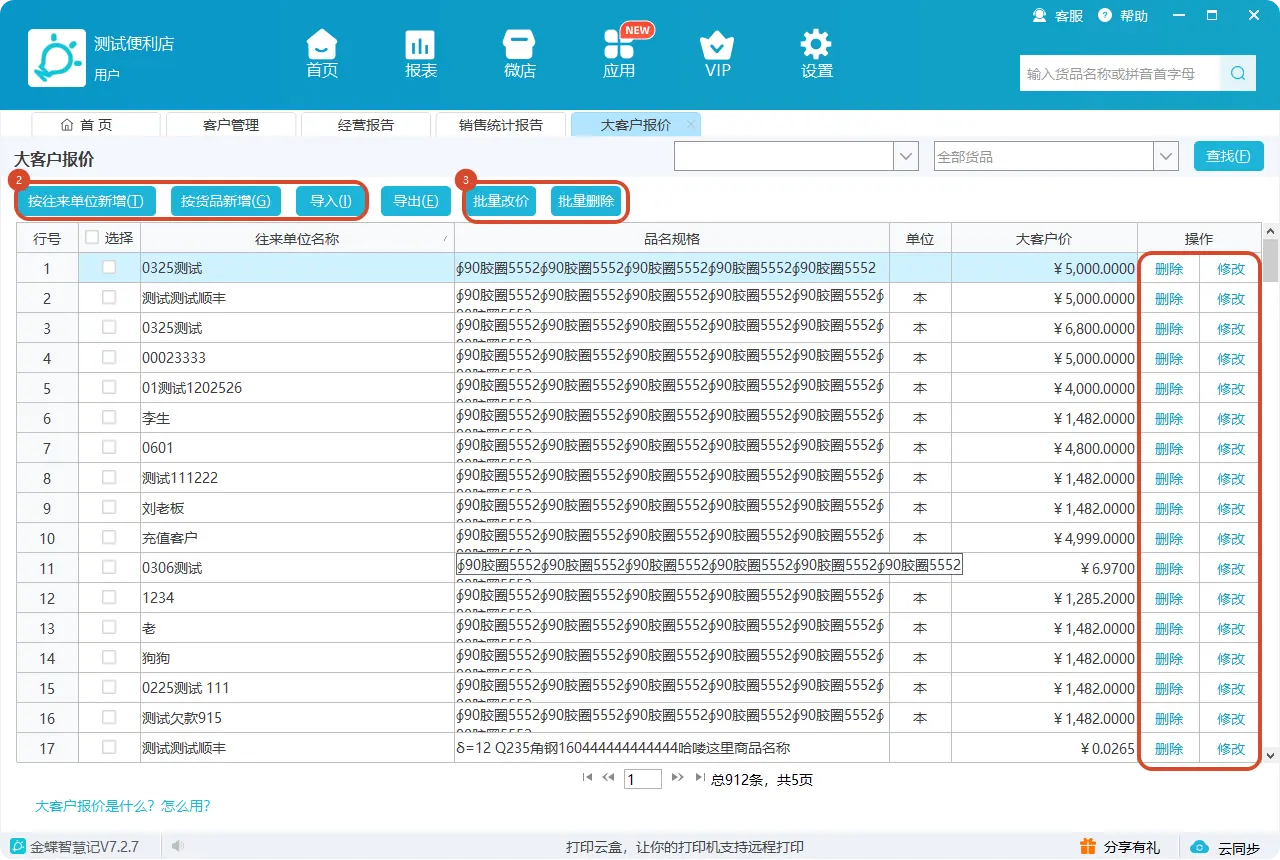Click the 按往来单位新增 button
The image size is (1280, 860).
[x=86, y=201]
